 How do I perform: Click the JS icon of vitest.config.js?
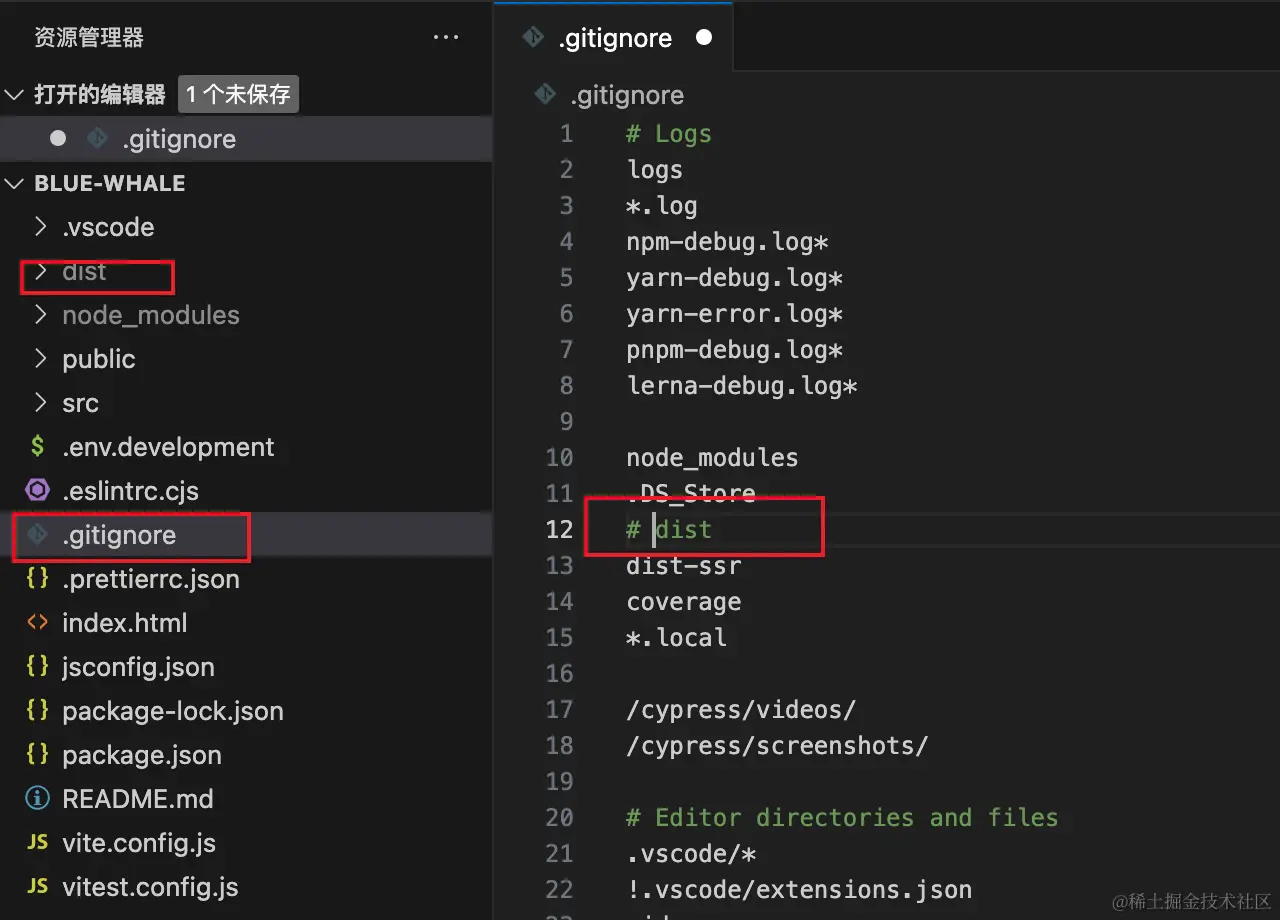pyautogui.click(x=38, y=887)
